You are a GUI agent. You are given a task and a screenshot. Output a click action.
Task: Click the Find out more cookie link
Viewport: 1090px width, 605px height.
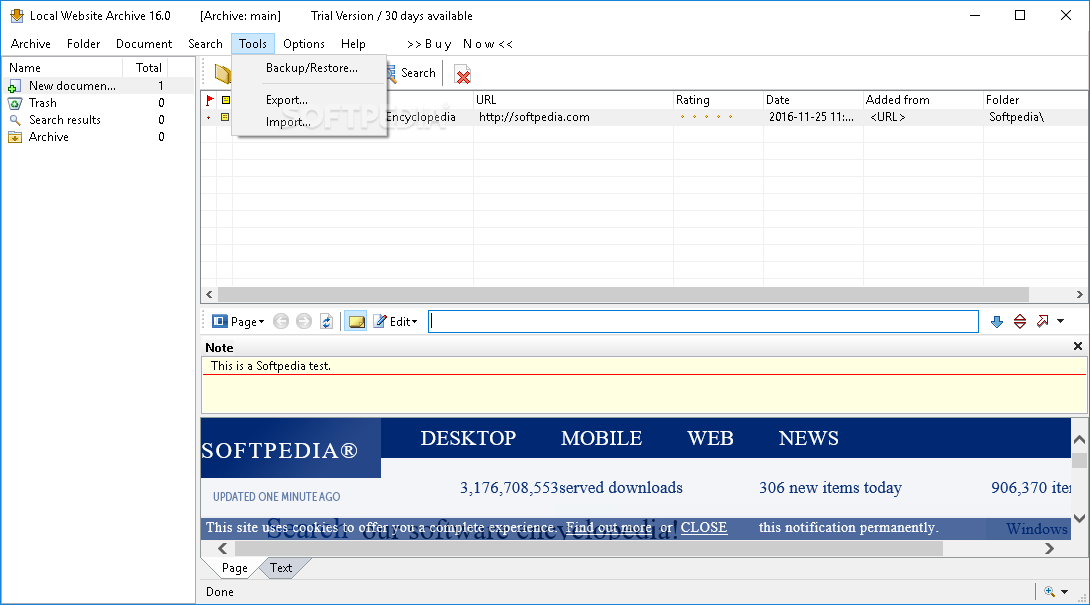[608, 528]
